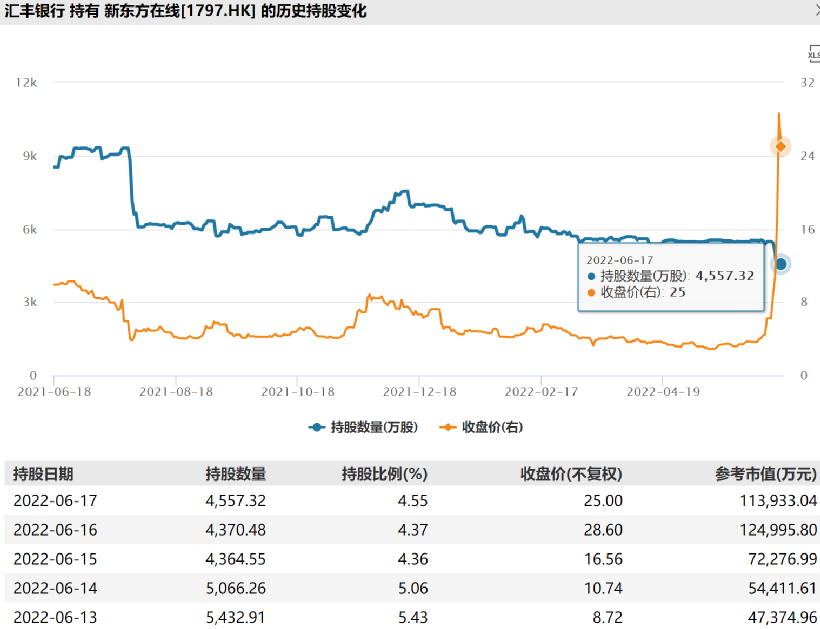Viewport: 820px width, 629px height.
Task: Click the orange diamond closing-price marker on the chart
Action: pos(780,146)
